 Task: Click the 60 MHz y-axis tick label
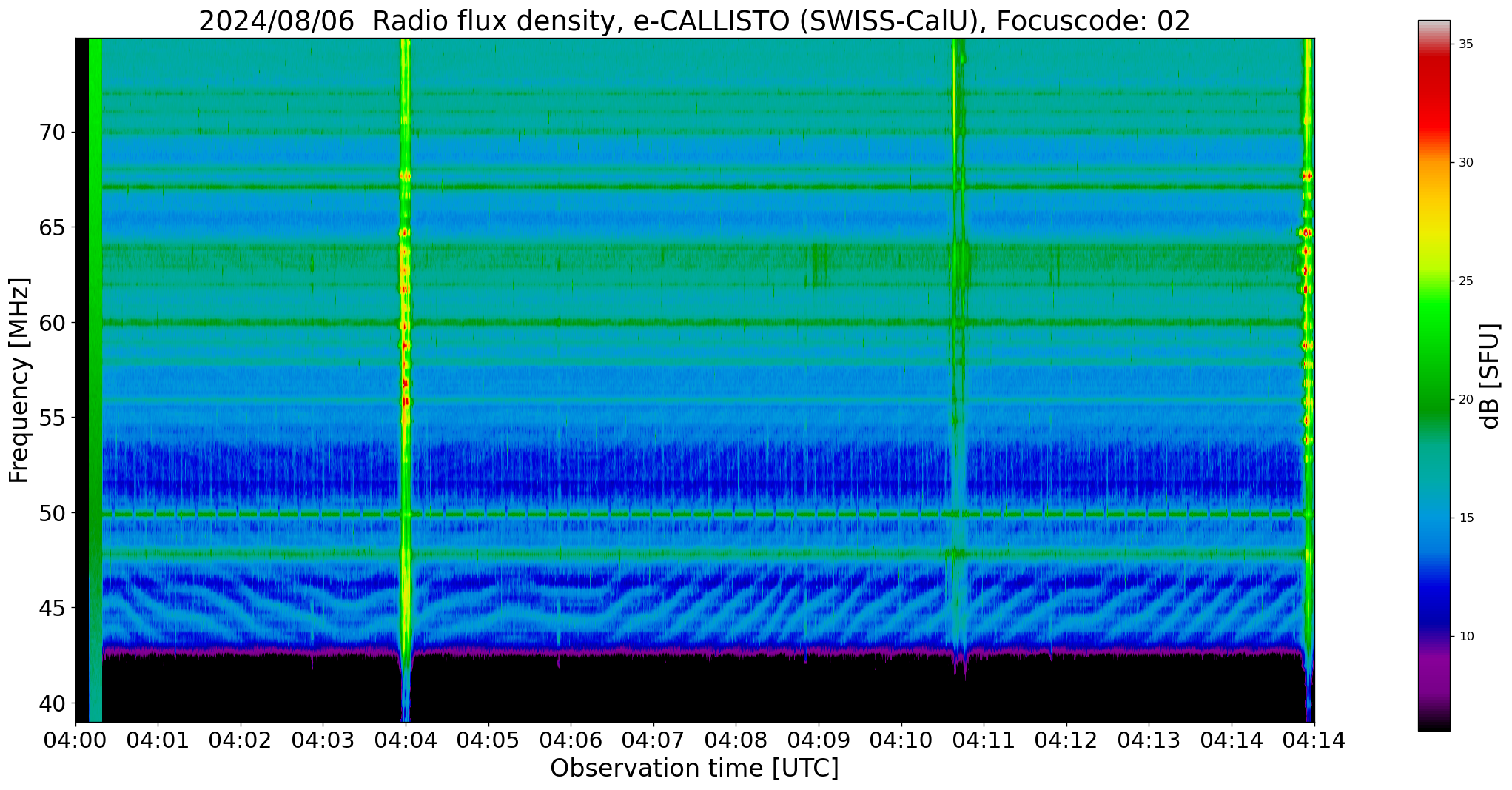coord(52,323)
